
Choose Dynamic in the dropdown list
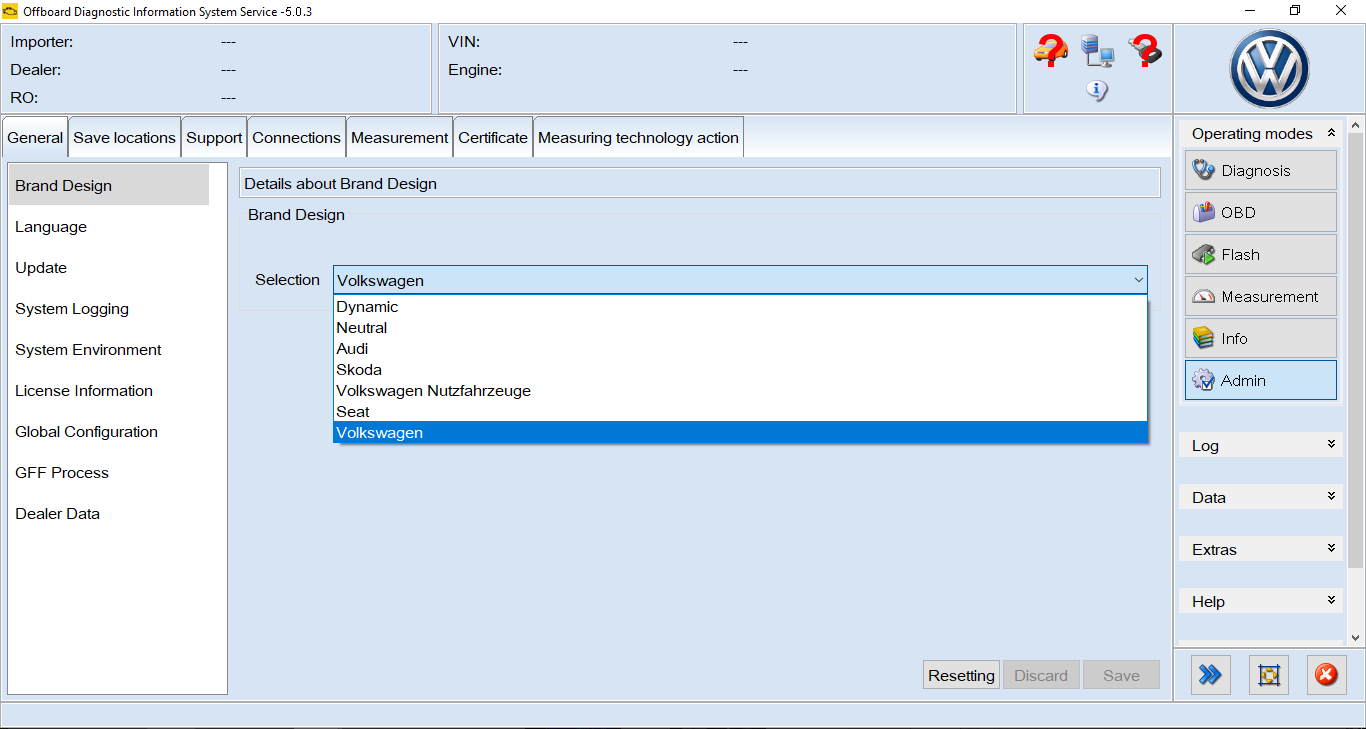click(x=740, y=307)
